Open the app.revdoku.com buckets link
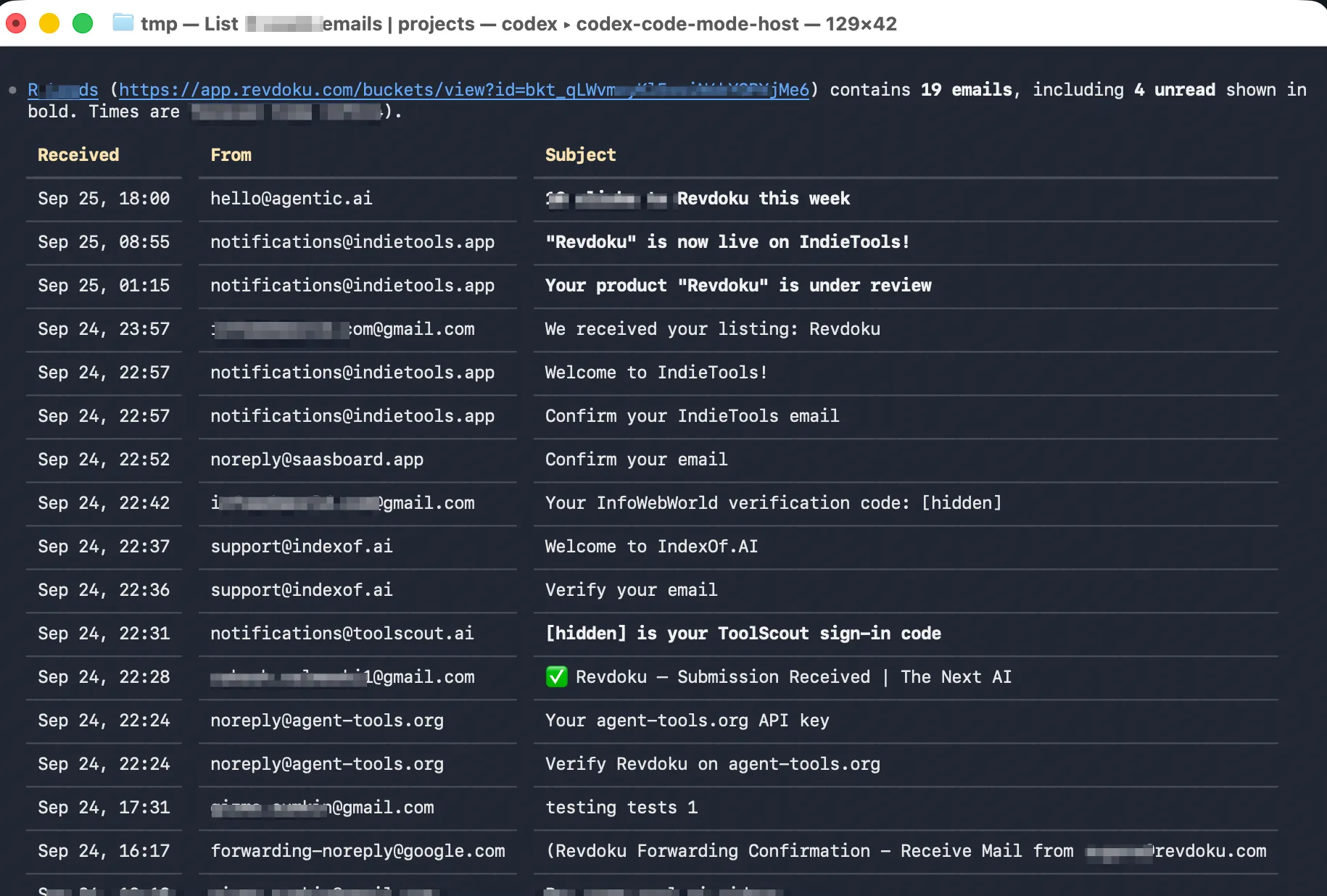Viewport: 1327px width, 896px height. 464,90
